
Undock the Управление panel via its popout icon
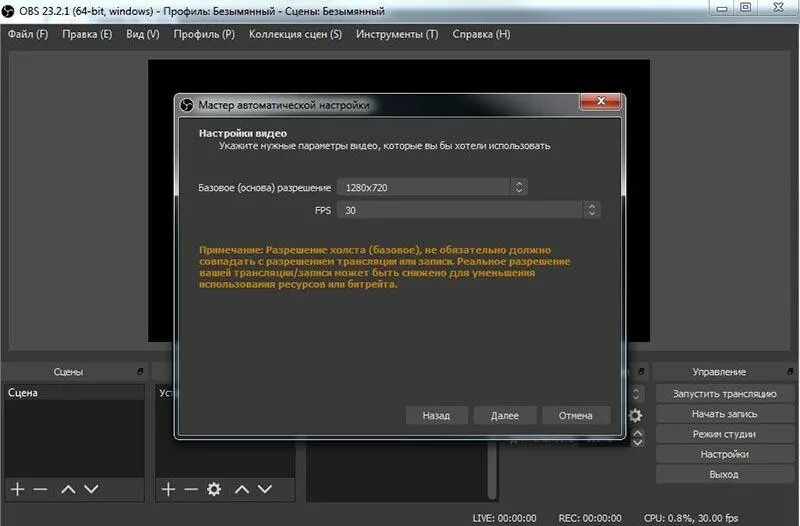pos(790,371)
